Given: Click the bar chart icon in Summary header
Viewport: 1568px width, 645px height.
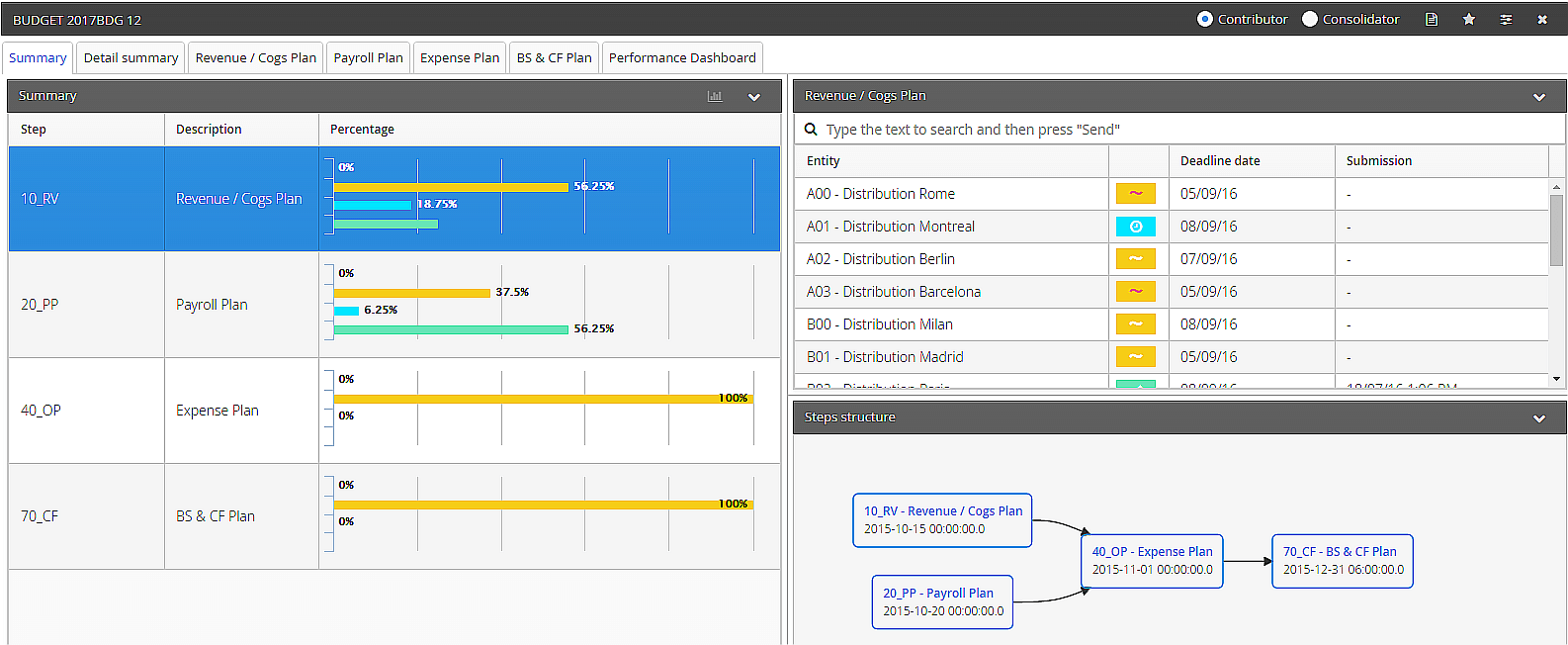Looking at the screenshot, I should (x=715, y=96).
